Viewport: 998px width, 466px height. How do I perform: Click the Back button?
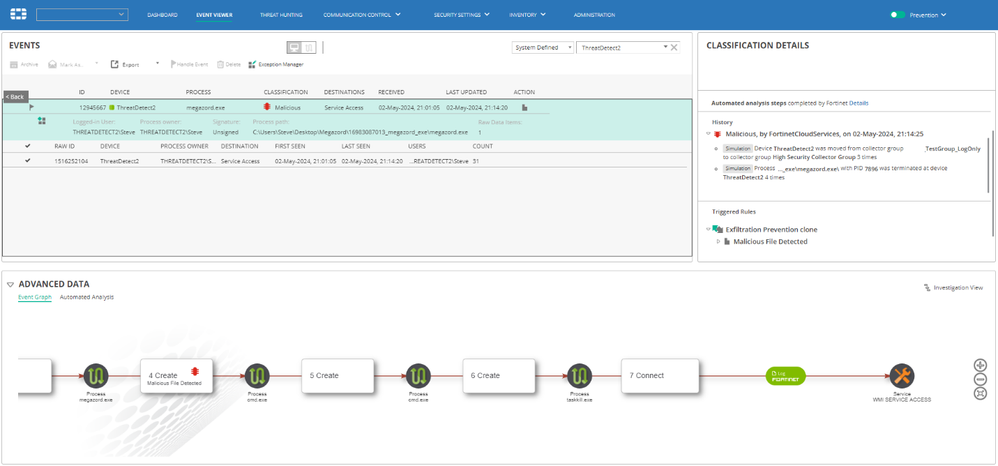coord(14,96)
